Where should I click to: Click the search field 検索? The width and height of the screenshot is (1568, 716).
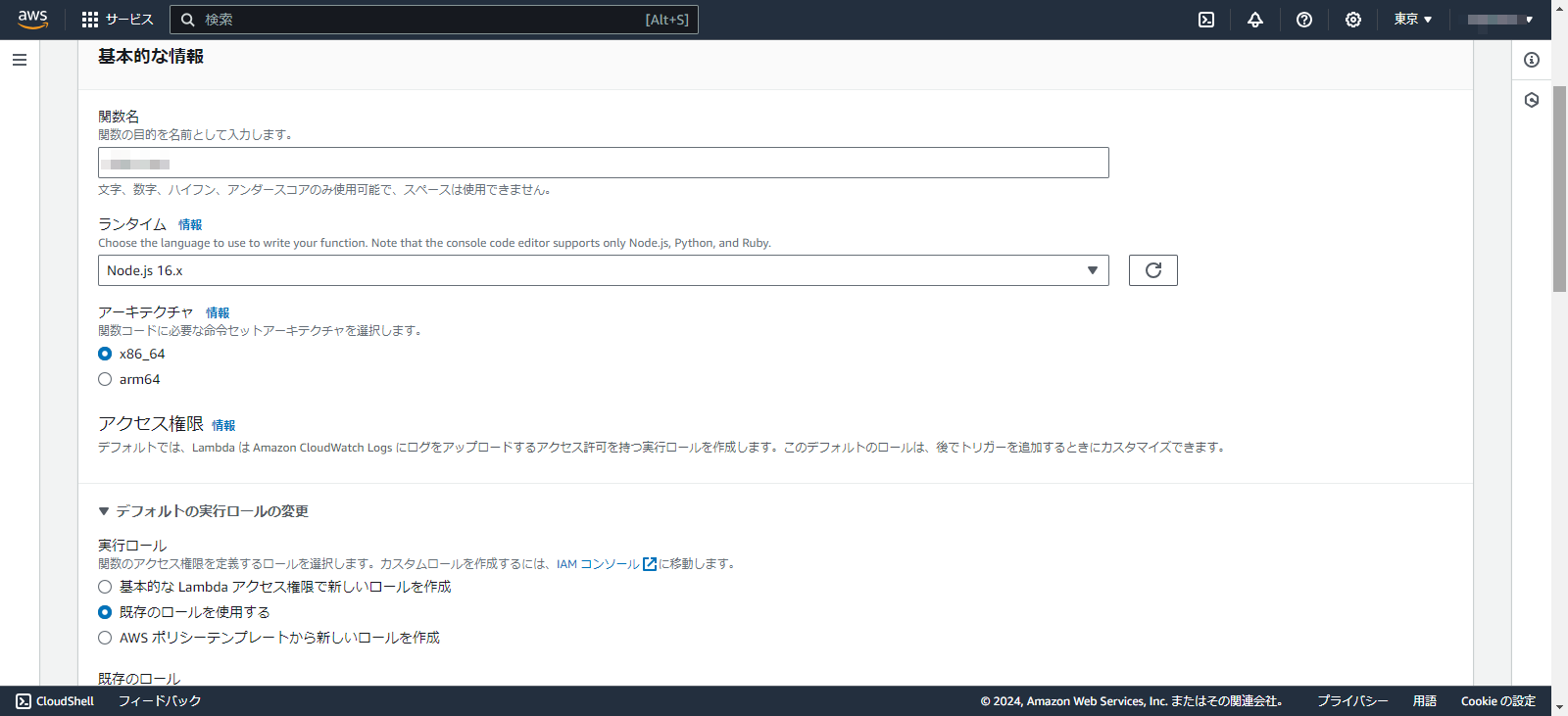[x=434, y=20]
